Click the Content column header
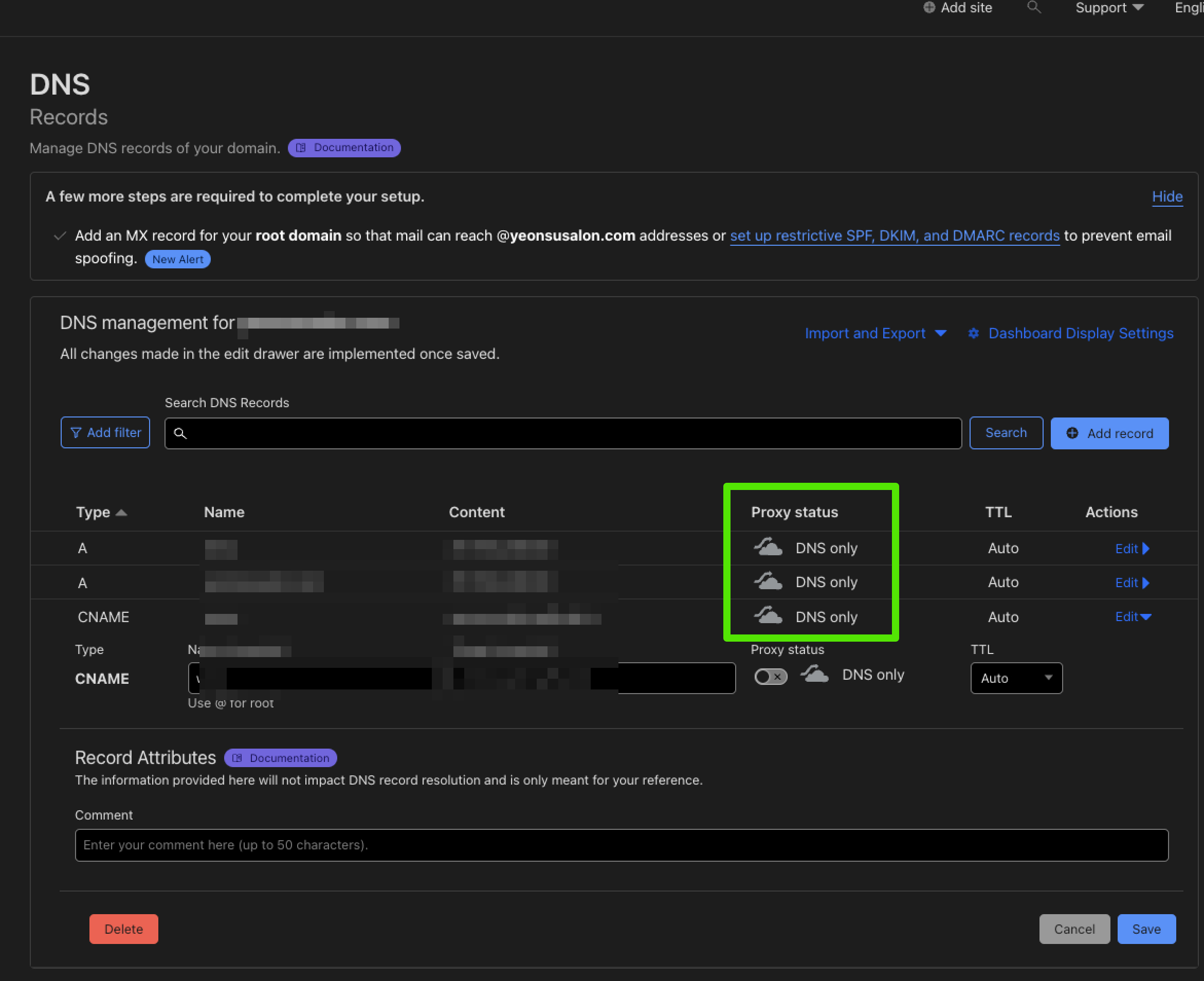 (x=476, y=512)
